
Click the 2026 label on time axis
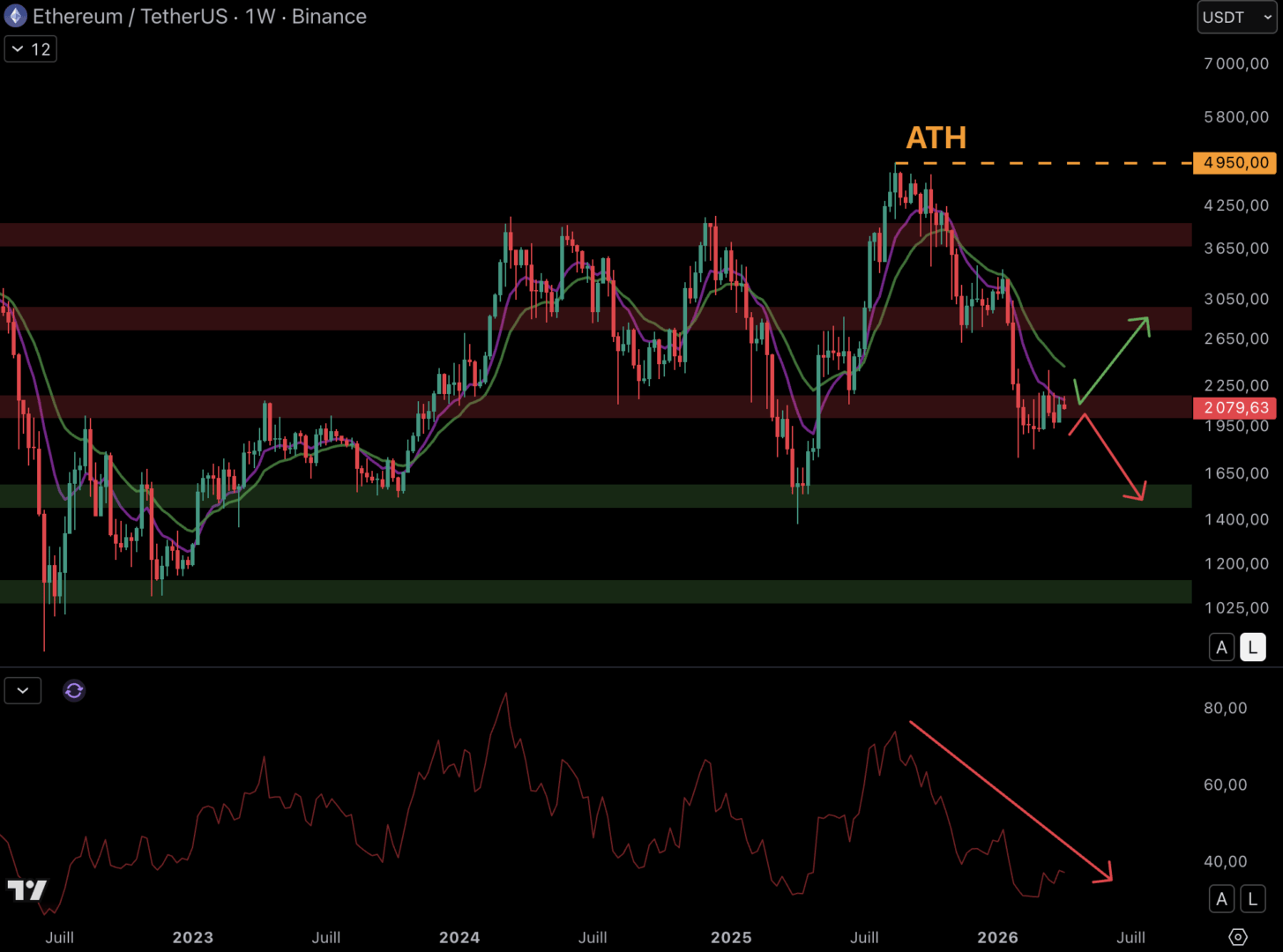[x=997, y=937]
